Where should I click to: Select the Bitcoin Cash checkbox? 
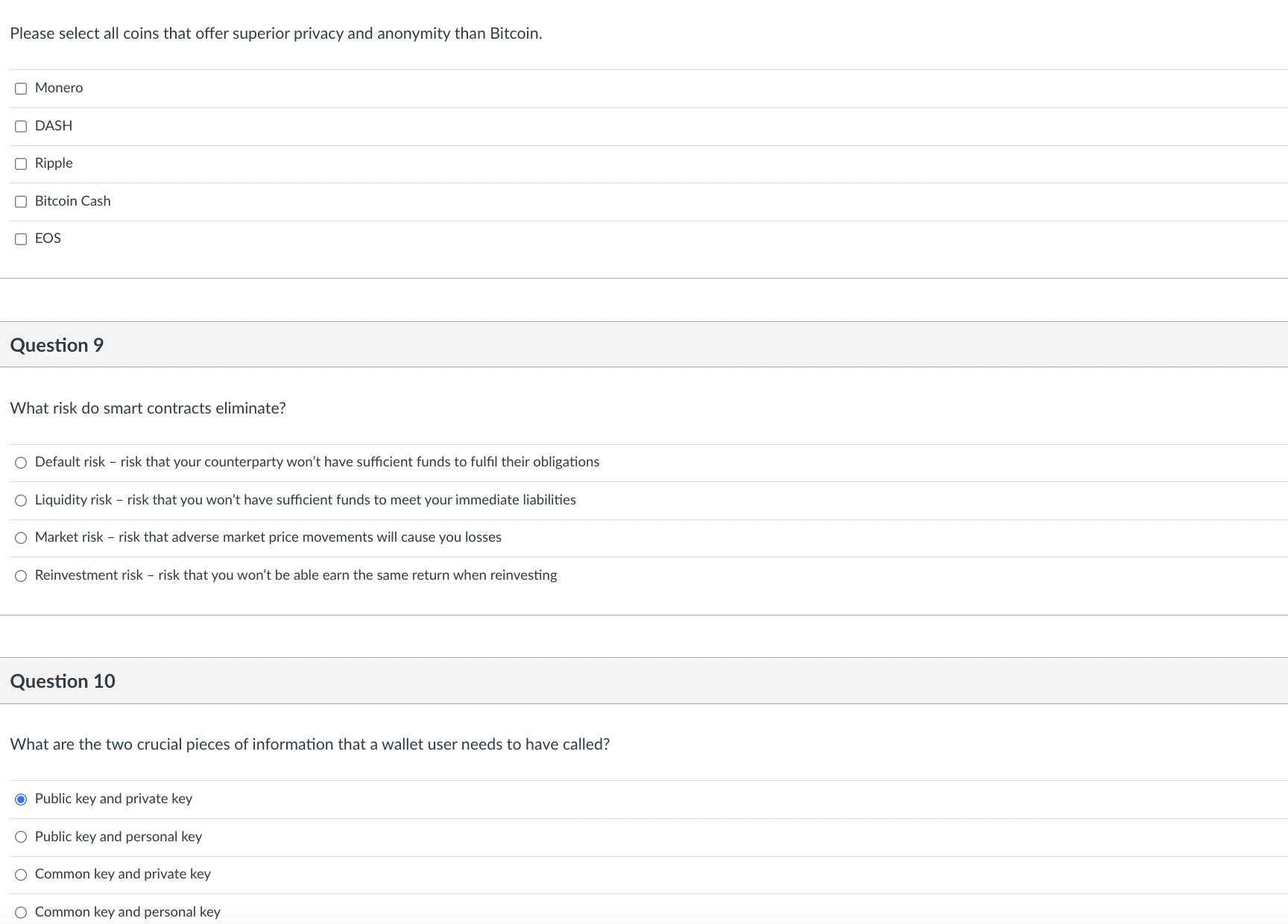click(21, 202)
